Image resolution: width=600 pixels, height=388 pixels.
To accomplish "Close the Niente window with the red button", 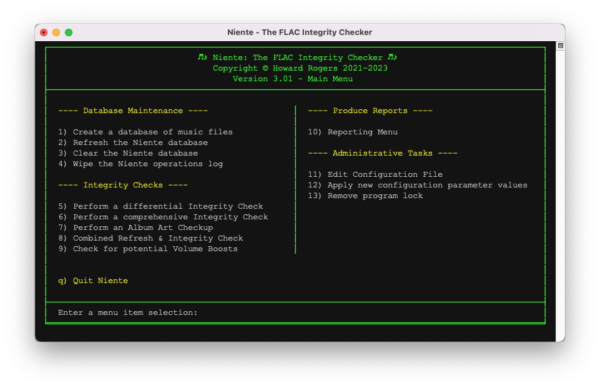I will [x=44, y=33].
